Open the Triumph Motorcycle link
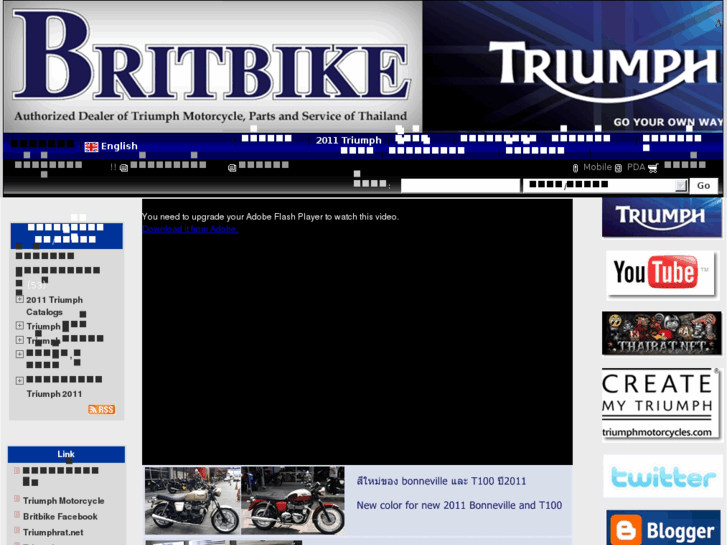Viewport: 727px width, 545px height. 64,501
